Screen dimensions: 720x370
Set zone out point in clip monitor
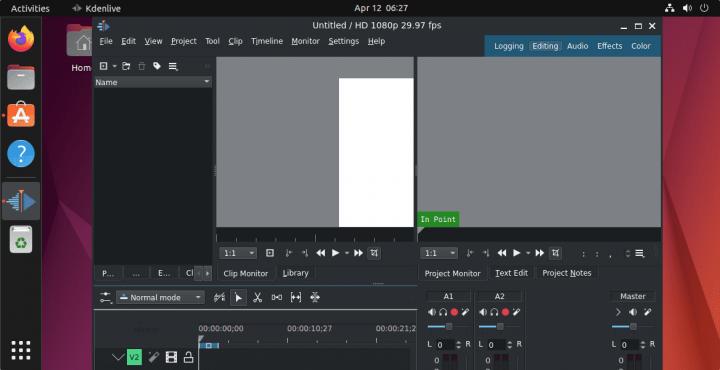(304, 253)
